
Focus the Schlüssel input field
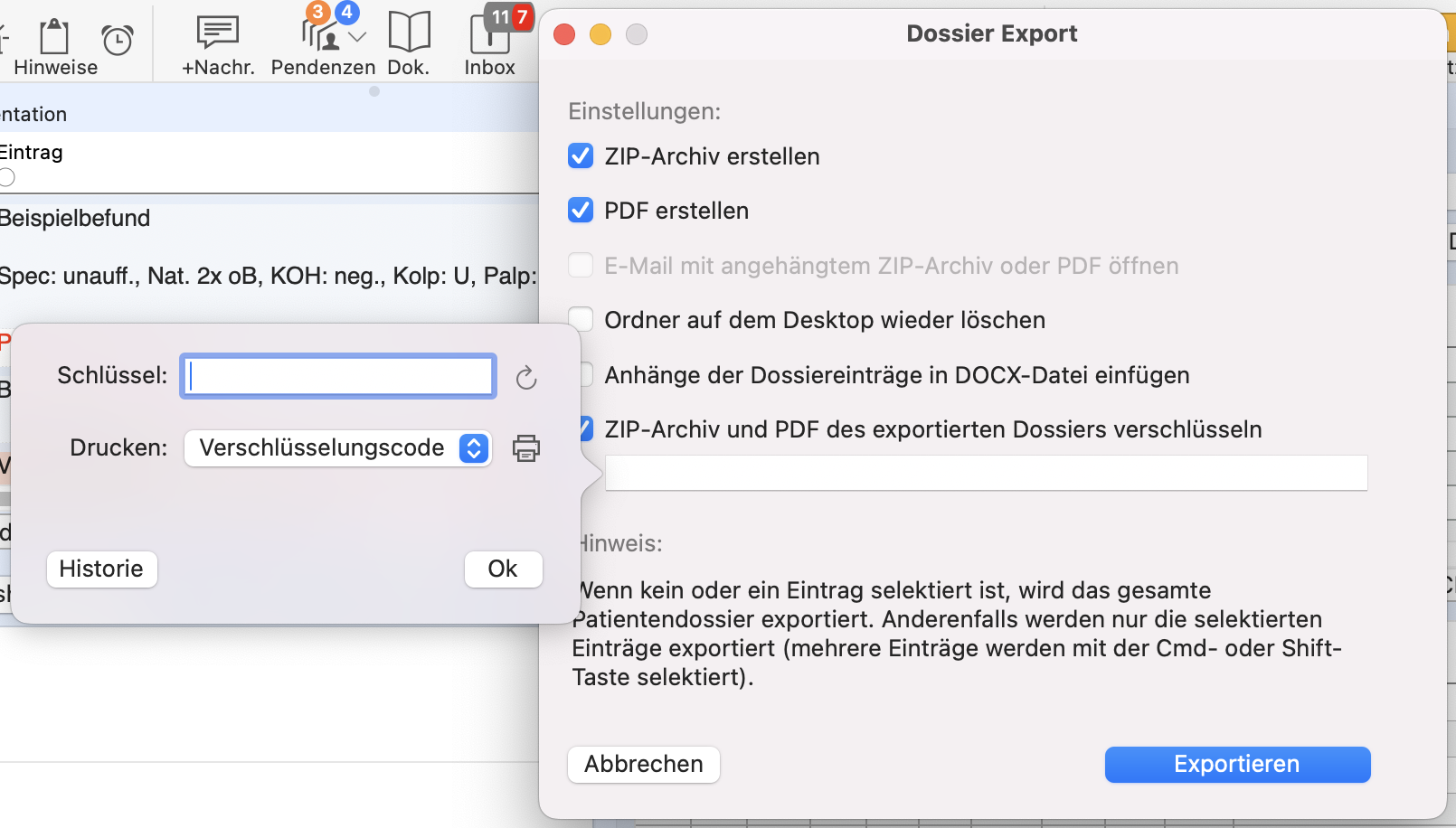tap(338, 376)
